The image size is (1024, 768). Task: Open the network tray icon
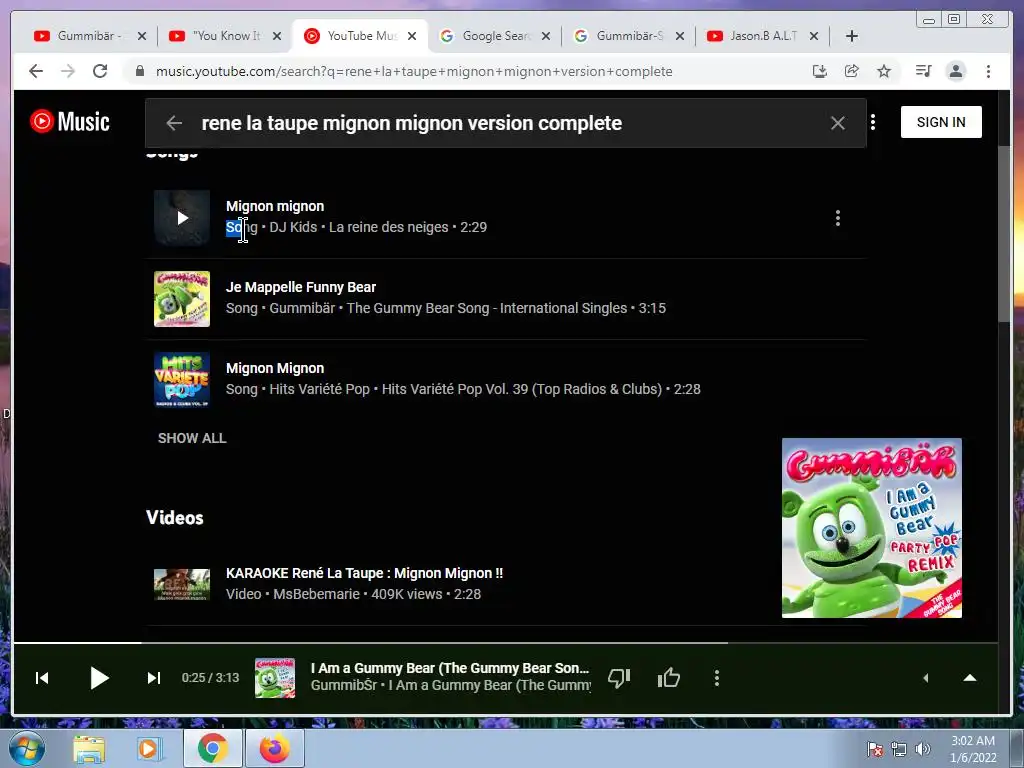(899, 749)
